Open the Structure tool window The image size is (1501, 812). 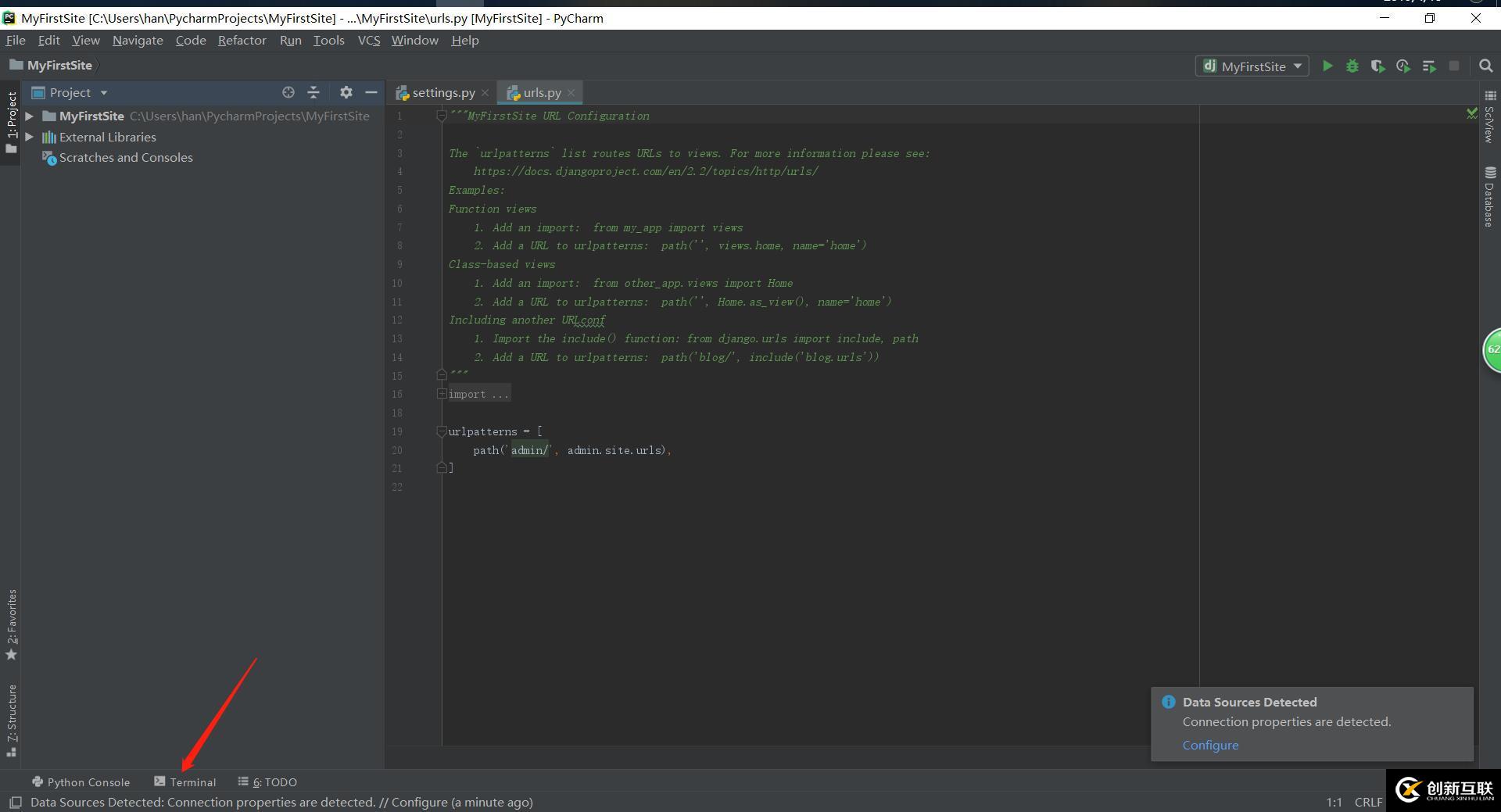tap(11, 721)
